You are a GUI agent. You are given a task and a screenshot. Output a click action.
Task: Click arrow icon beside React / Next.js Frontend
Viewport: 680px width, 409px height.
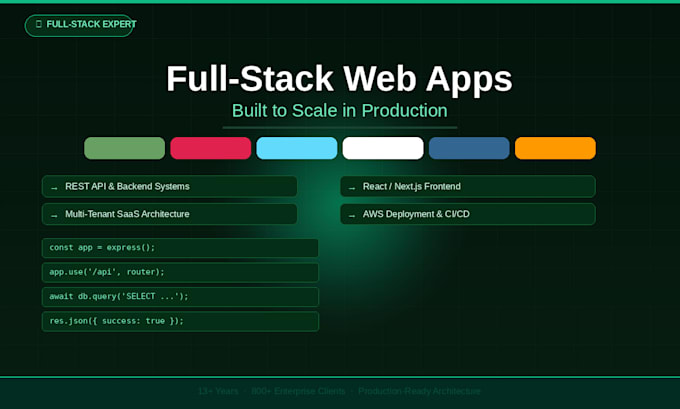pos(352,188)
